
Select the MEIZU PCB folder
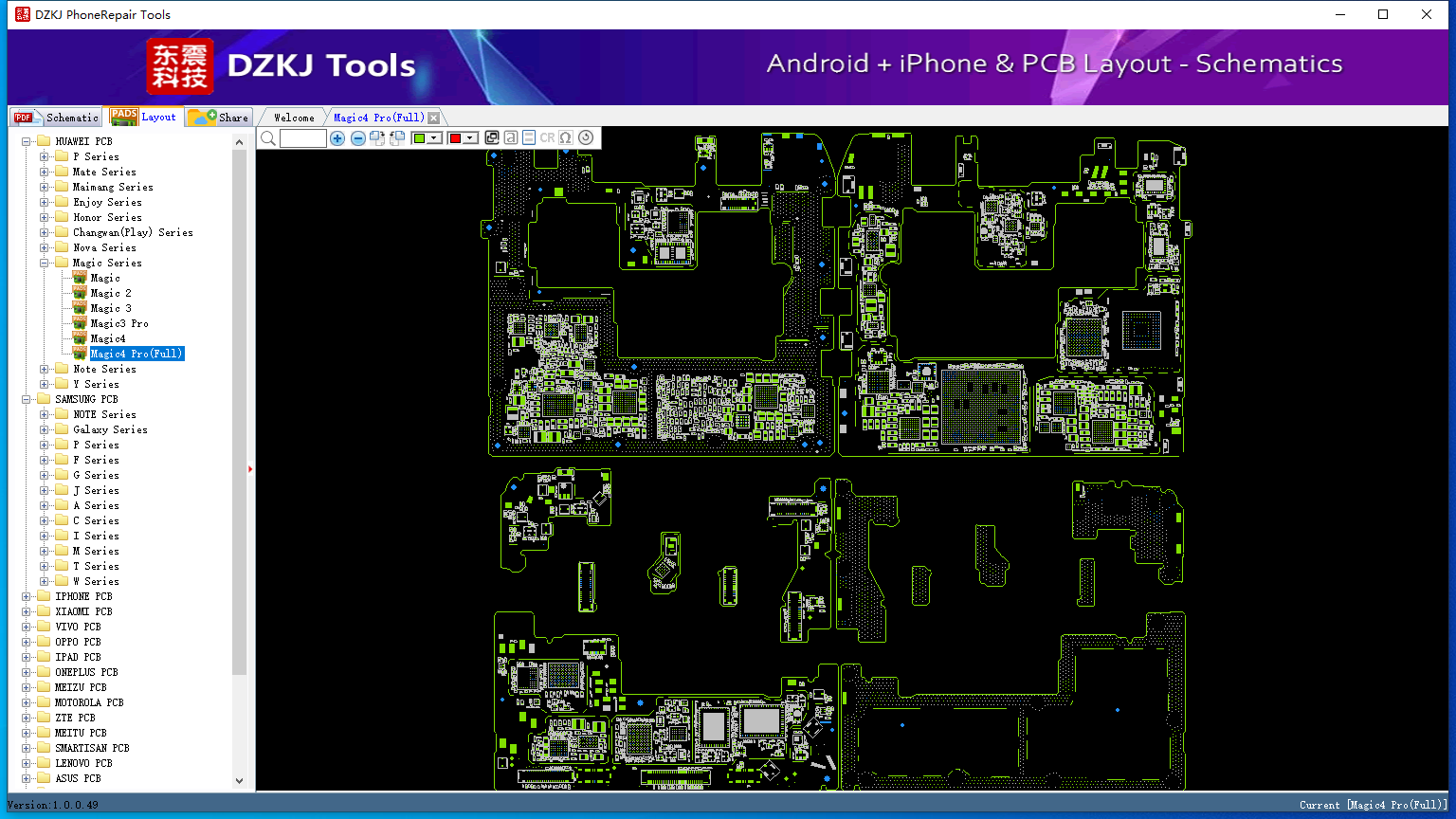click(x=81, y=687)
